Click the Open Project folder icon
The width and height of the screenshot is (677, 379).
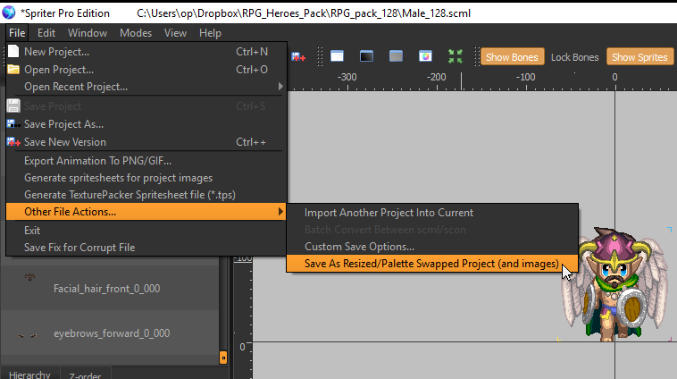tap(13, 69)
